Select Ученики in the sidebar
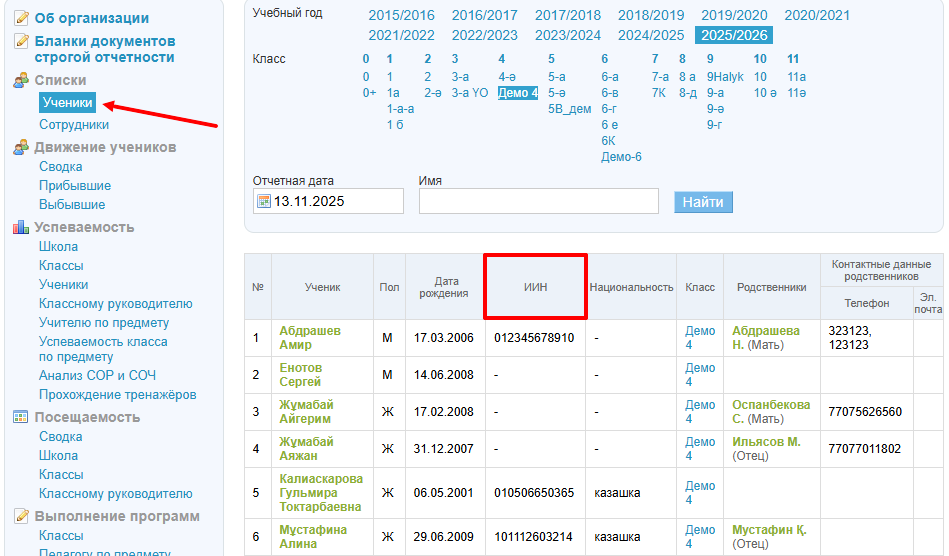 click(x=68, y=103)
